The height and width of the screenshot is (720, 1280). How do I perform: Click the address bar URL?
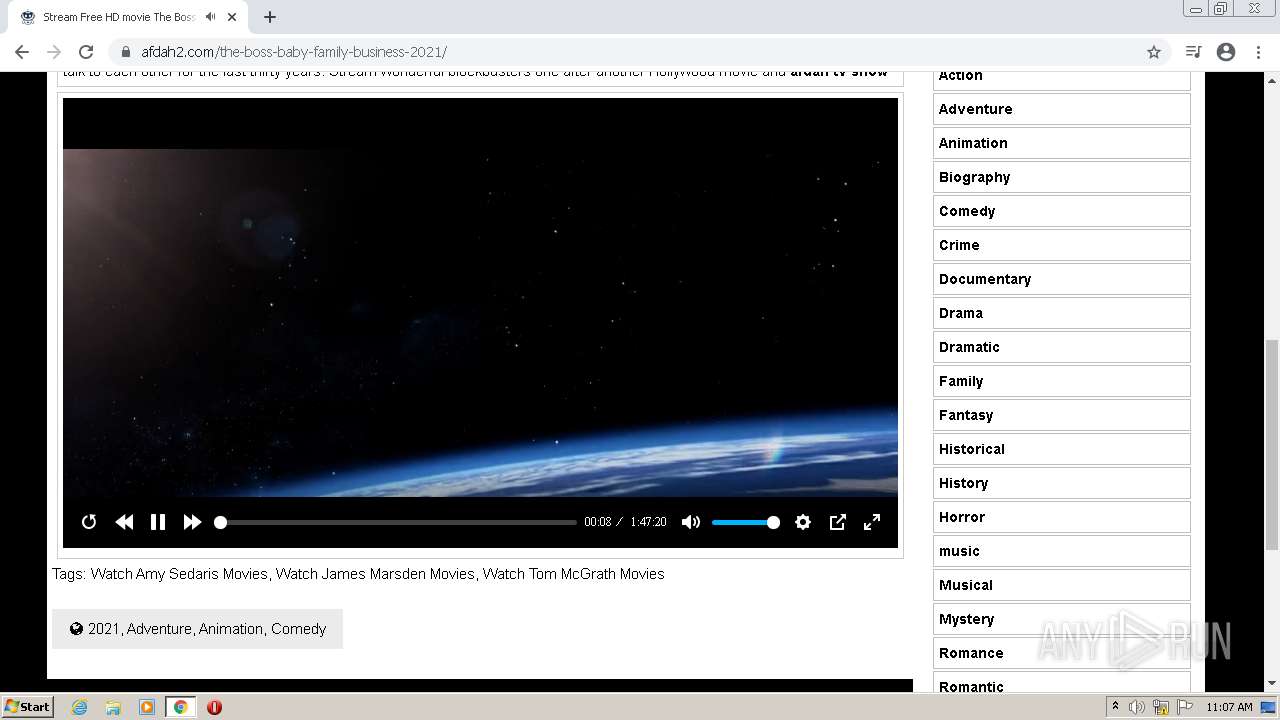(294, 52)
